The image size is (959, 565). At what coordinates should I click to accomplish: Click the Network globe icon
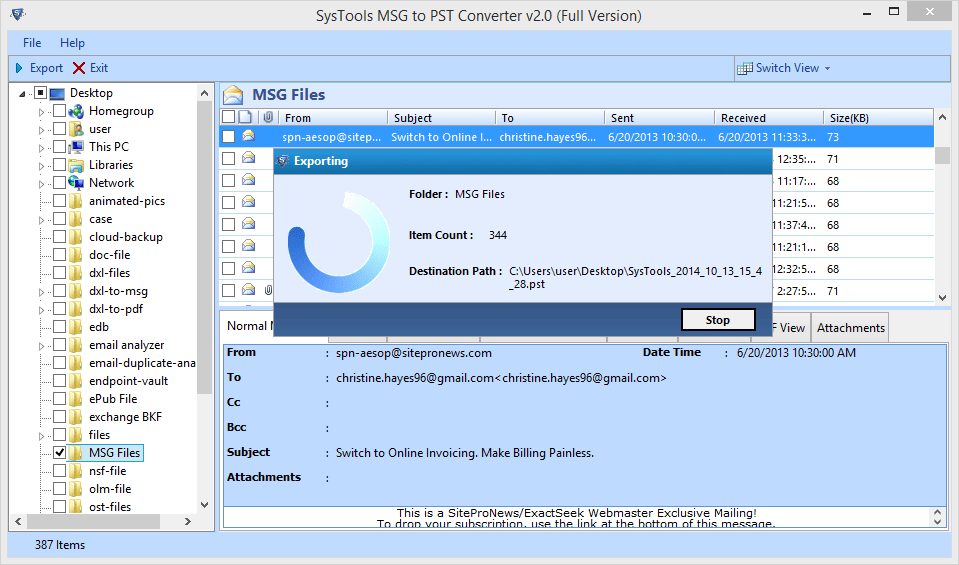click(76, 183)
